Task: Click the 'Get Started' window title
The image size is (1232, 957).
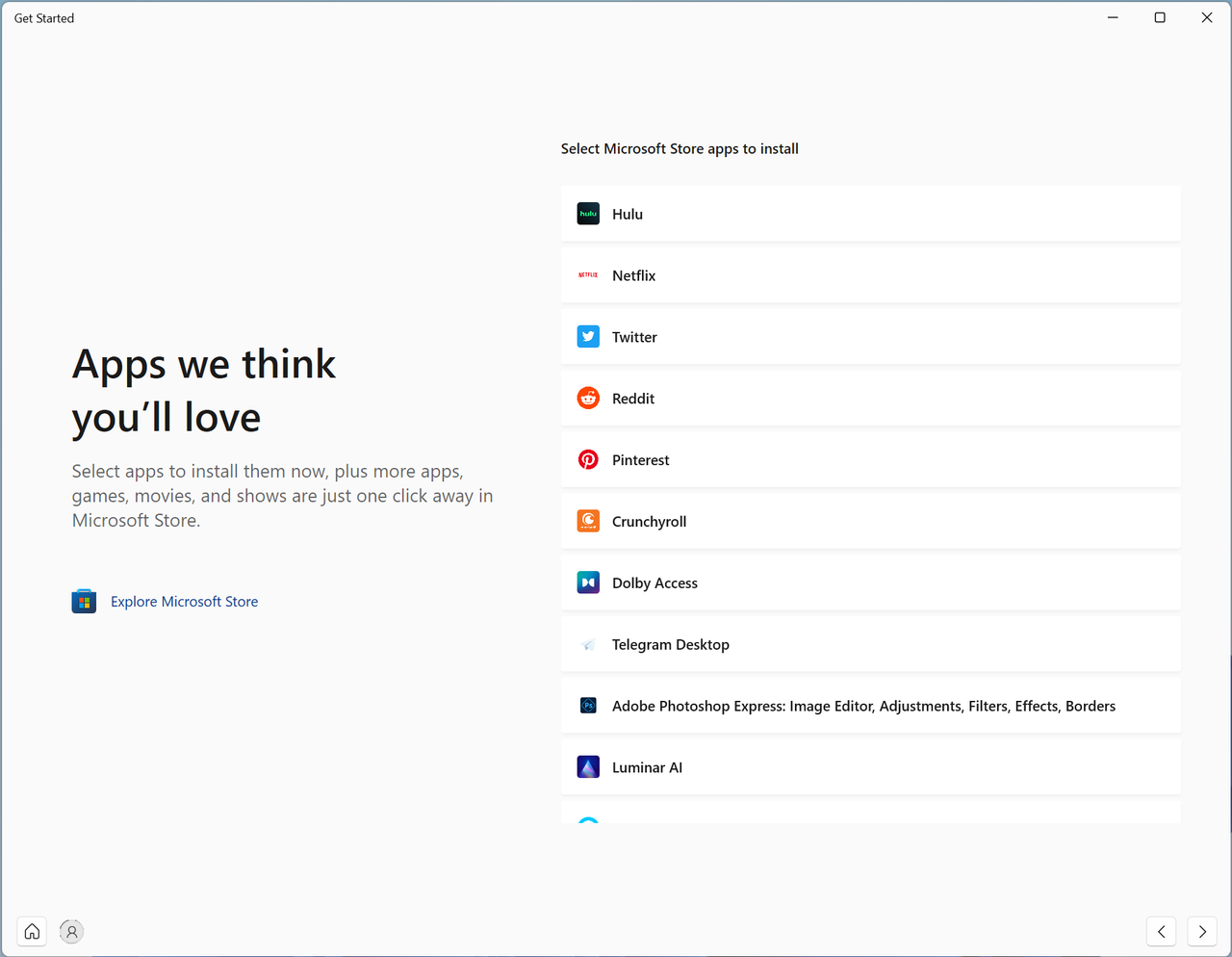Action: 44,18
